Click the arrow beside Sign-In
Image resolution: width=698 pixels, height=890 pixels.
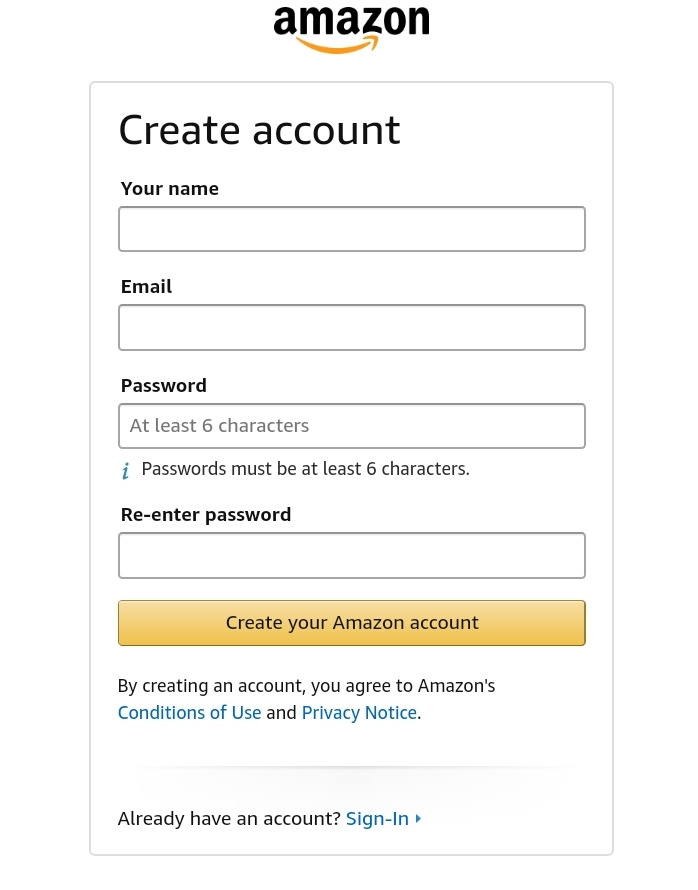click(x=418, y=819)
